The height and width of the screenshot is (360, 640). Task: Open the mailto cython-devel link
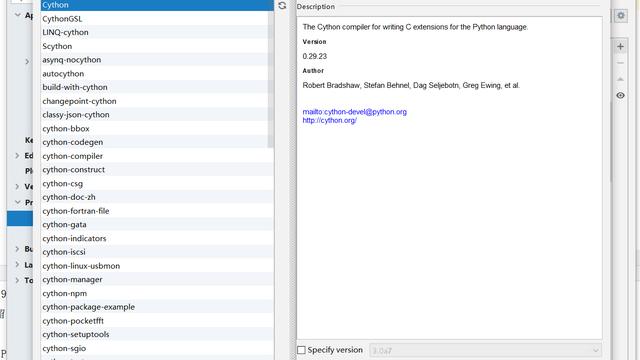tap(354, 111)
